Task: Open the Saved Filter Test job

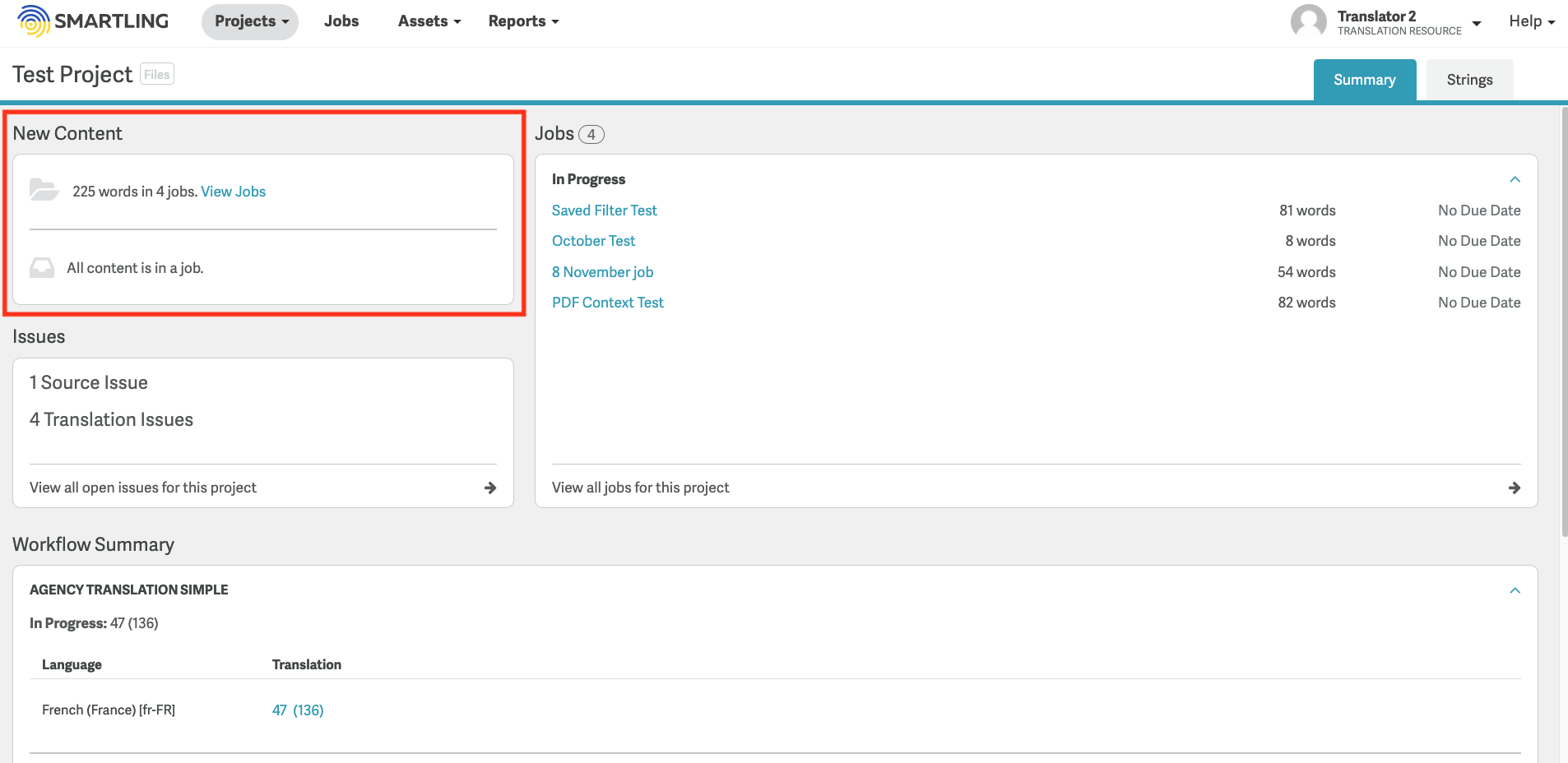Action: tap(605, 210)
